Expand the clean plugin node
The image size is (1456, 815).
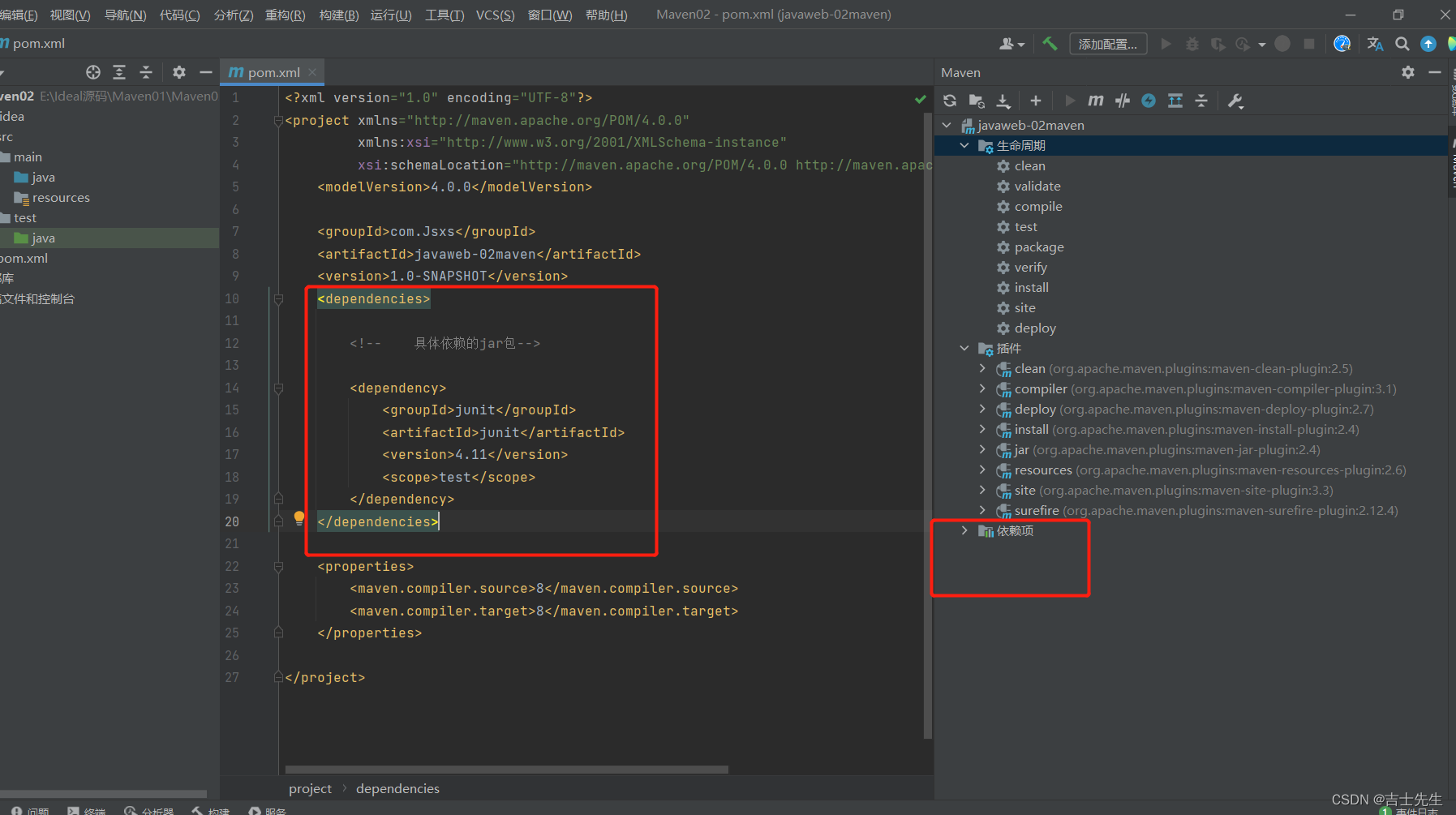click(x=982, y=368)
